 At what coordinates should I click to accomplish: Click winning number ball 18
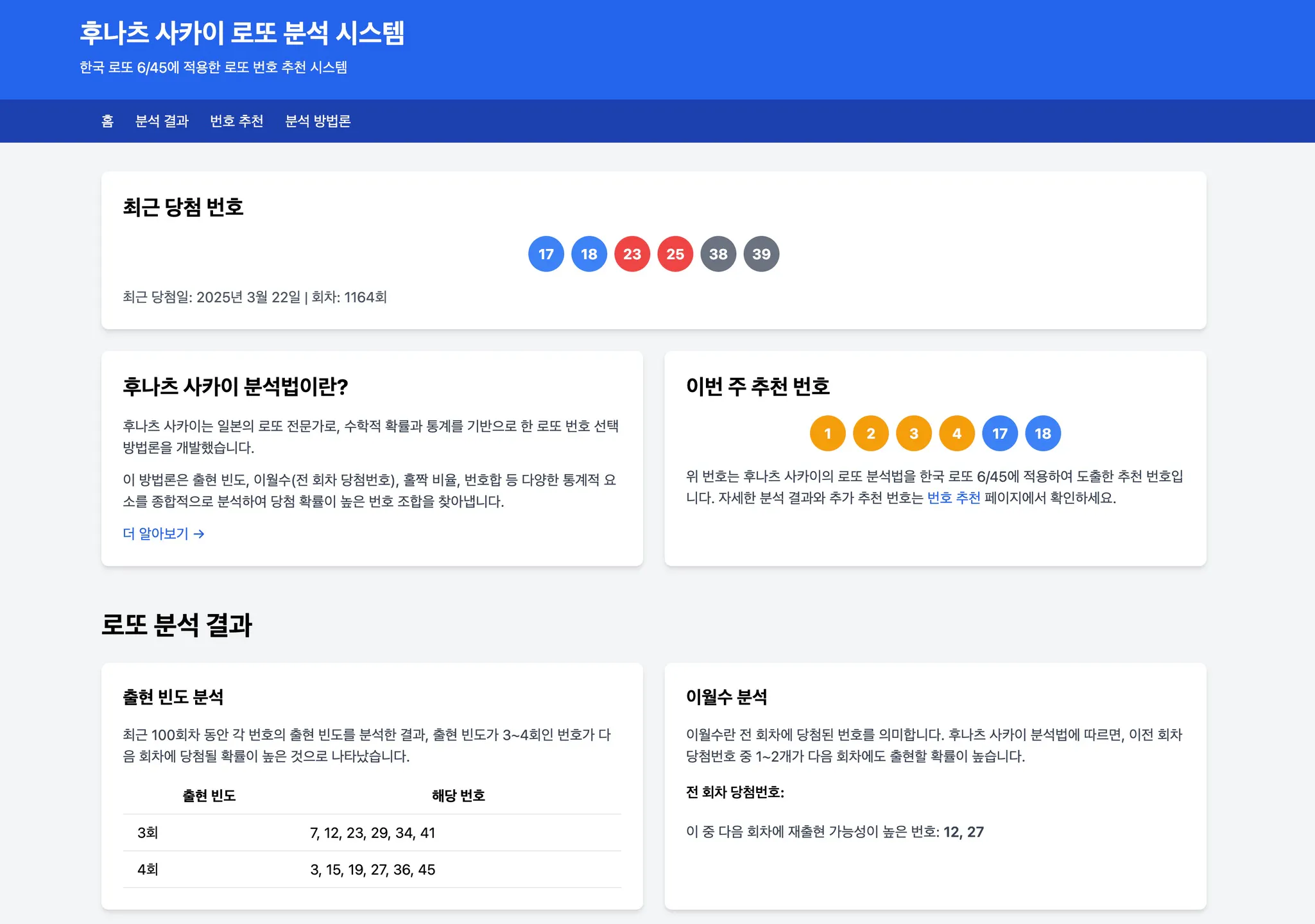pos(589,253)
